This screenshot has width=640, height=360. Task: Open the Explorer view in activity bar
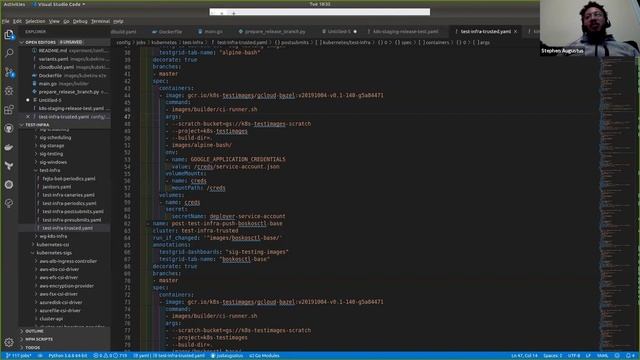pos(9,35)
